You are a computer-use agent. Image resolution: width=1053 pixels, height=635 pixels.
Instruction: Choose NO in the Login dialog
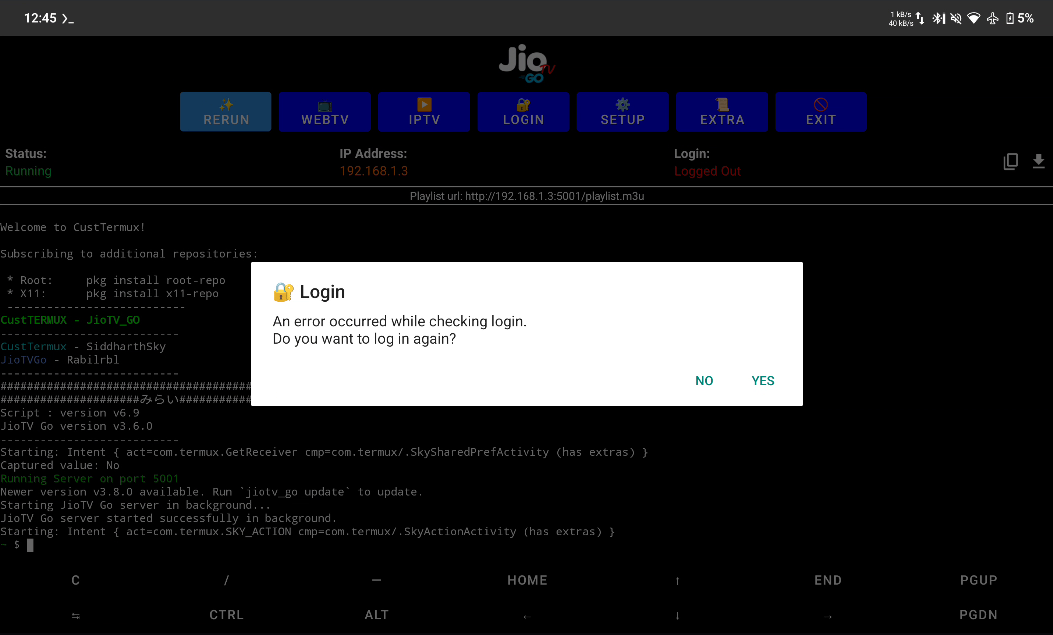[704, 381]
